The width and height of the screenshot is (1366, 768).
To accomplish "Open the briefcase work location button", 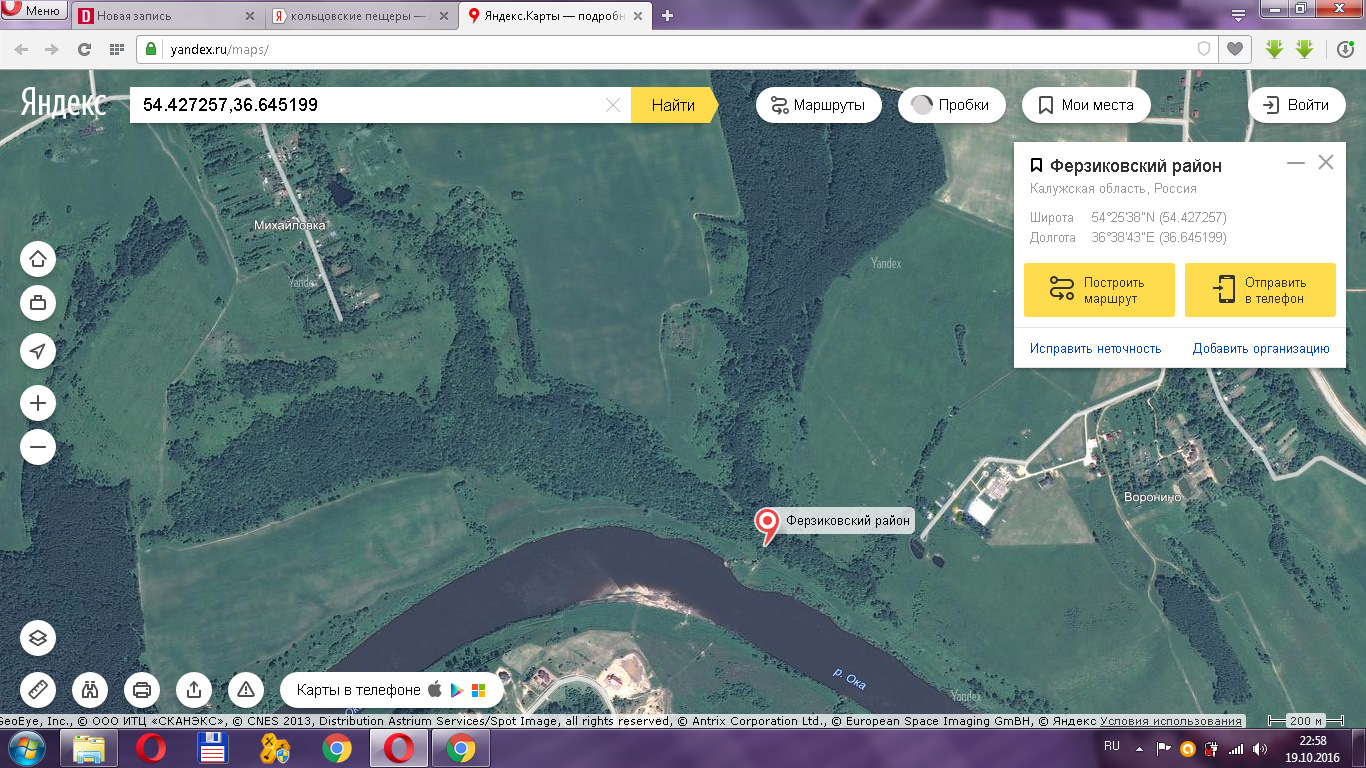I will click(x=38, y=302).
